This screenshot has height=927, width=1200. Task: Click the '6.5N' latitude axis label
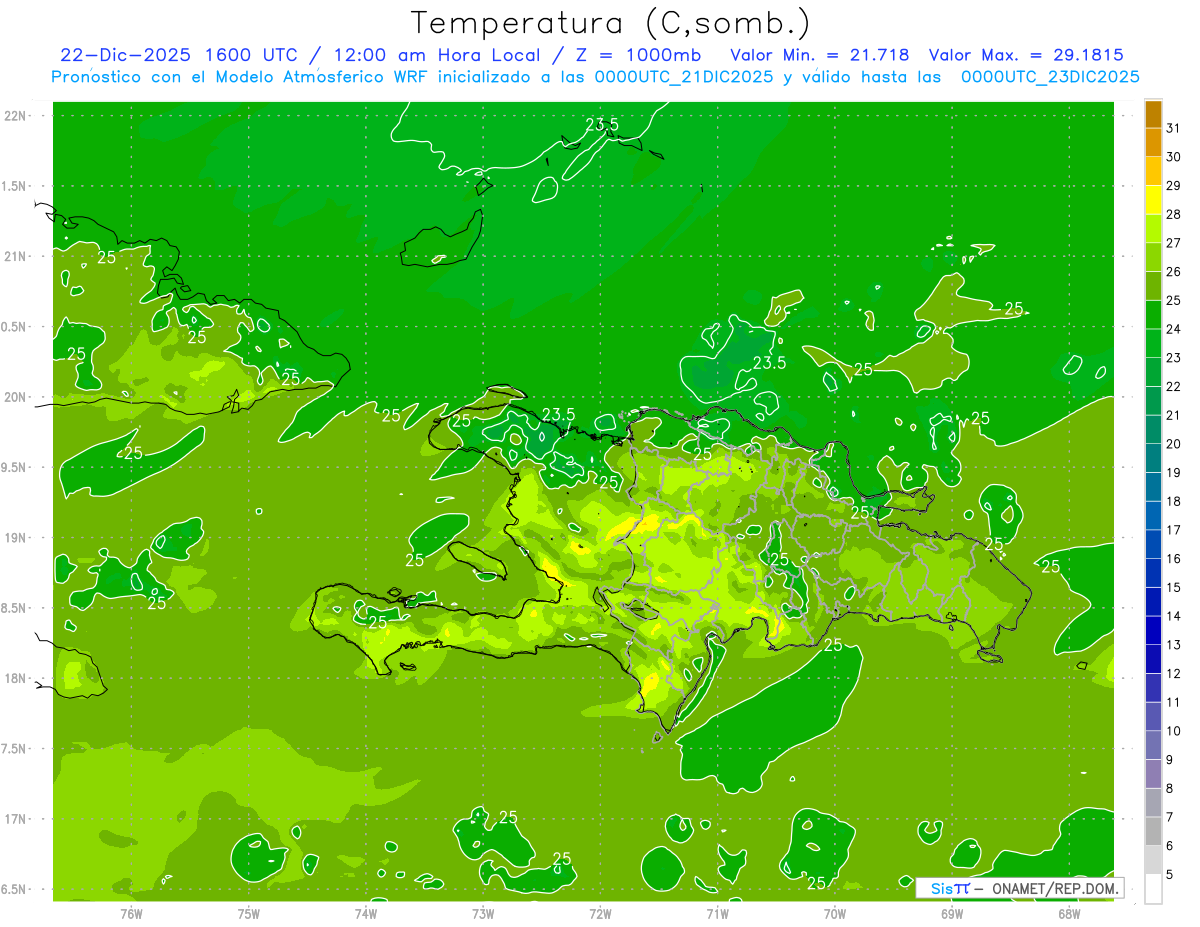pyautogui.click(x=15, y=889)
